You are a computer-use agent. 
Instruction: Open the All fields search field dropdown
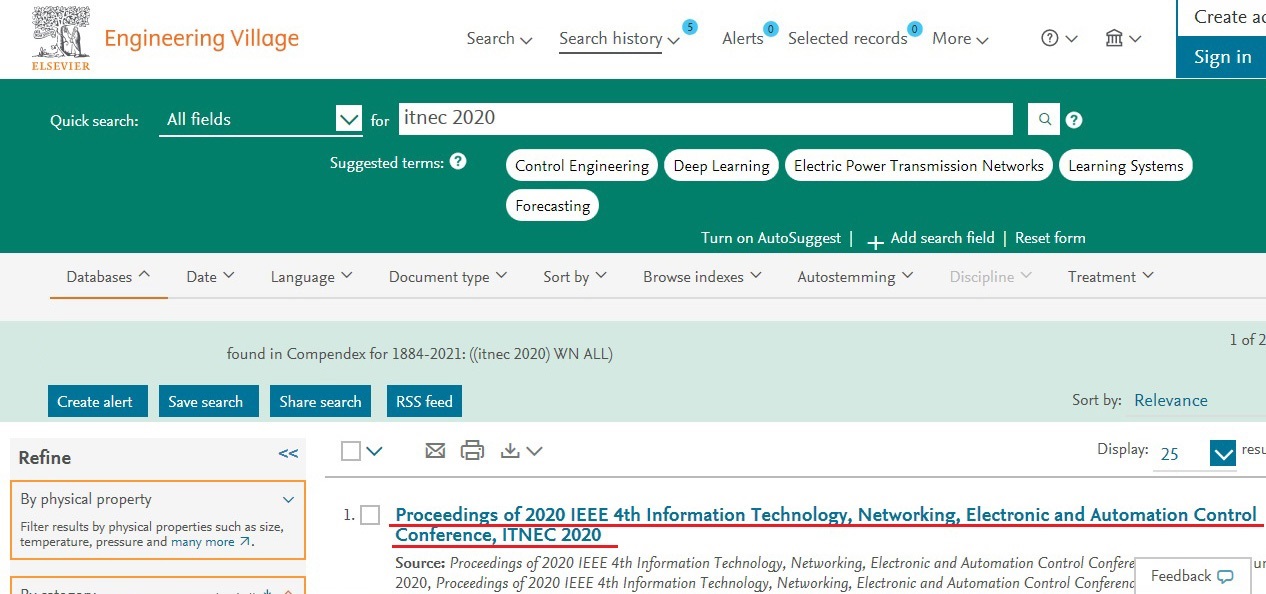pyautogui.click(x=260, y=120)
